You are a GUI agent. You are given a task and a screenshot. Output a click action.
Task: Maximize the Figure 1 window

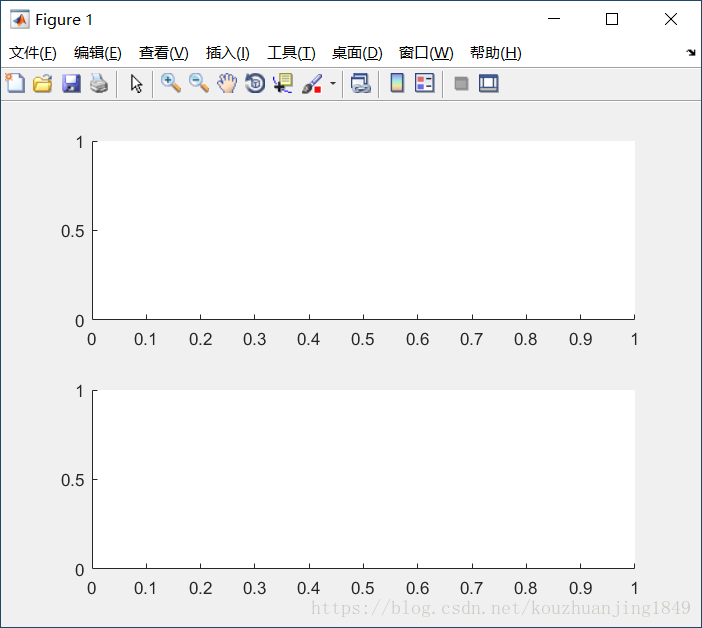click(612, 19)
